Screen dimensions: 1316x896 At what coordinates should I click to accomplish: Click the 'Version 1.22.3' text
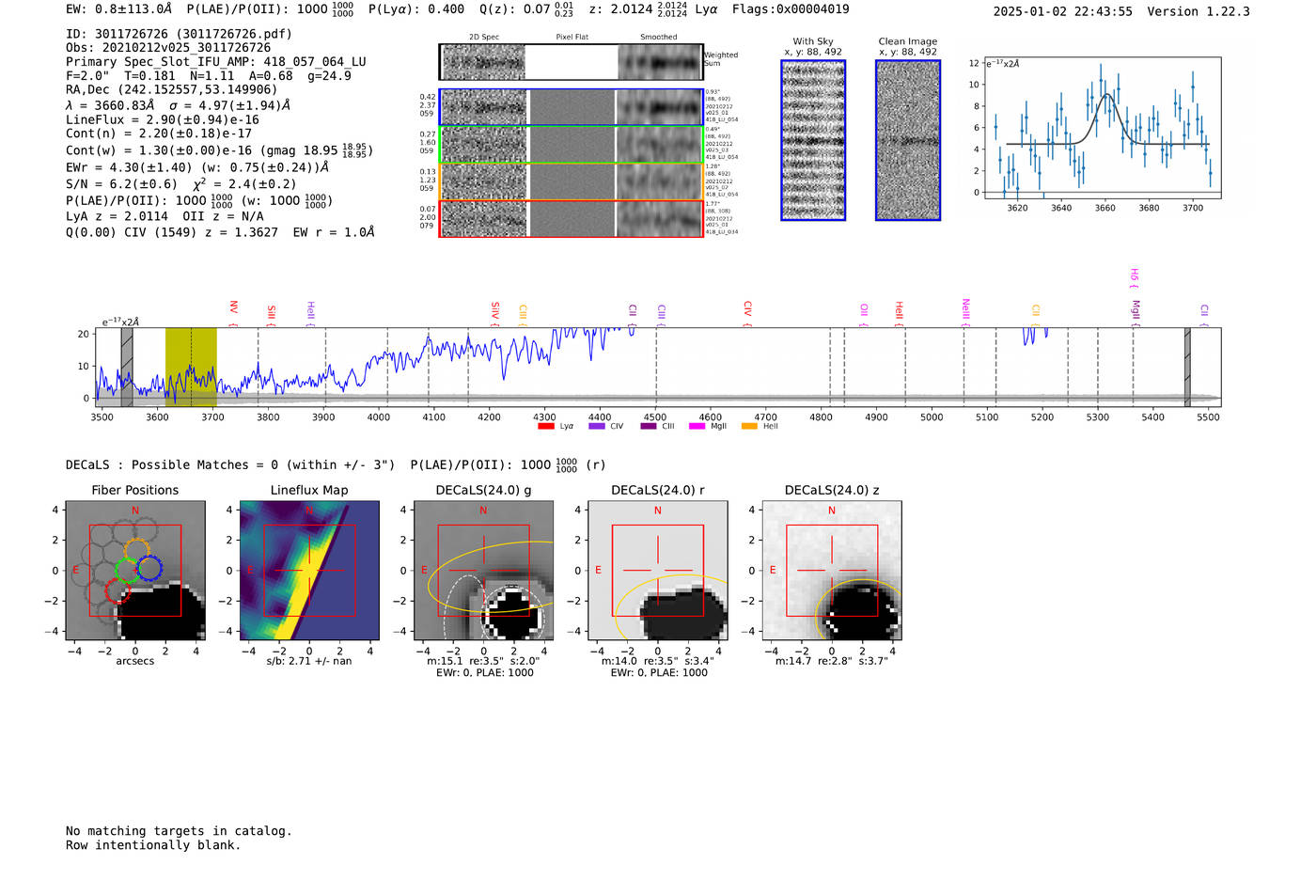(x=1198, y=11)
